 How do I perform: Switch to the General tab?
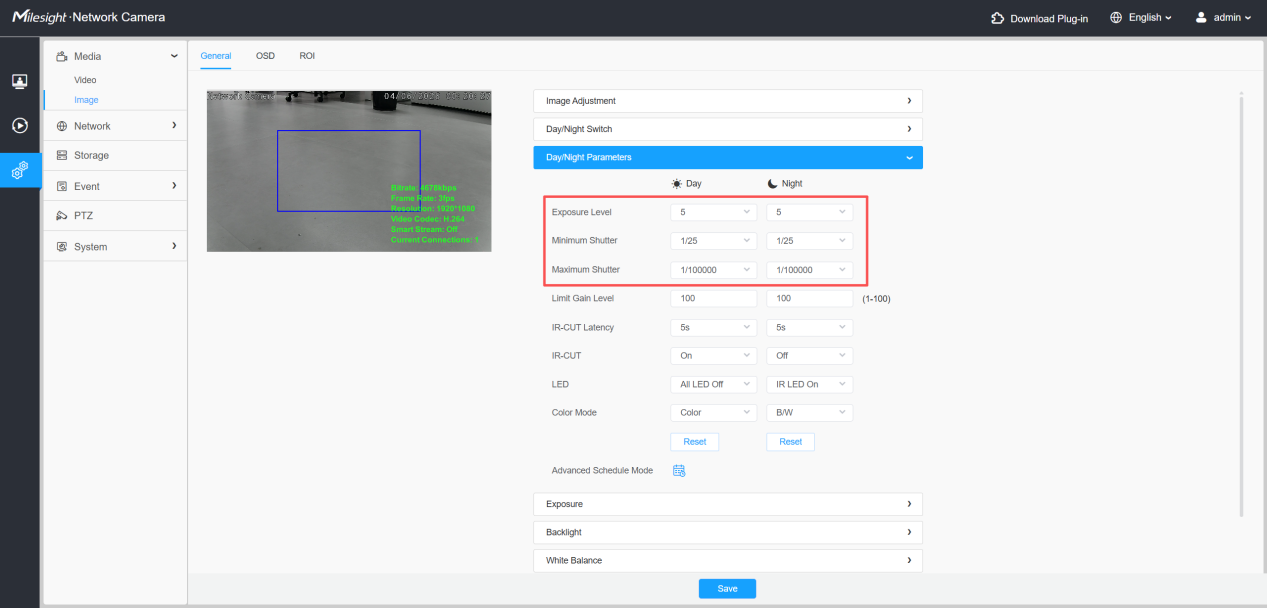[216, 56]
